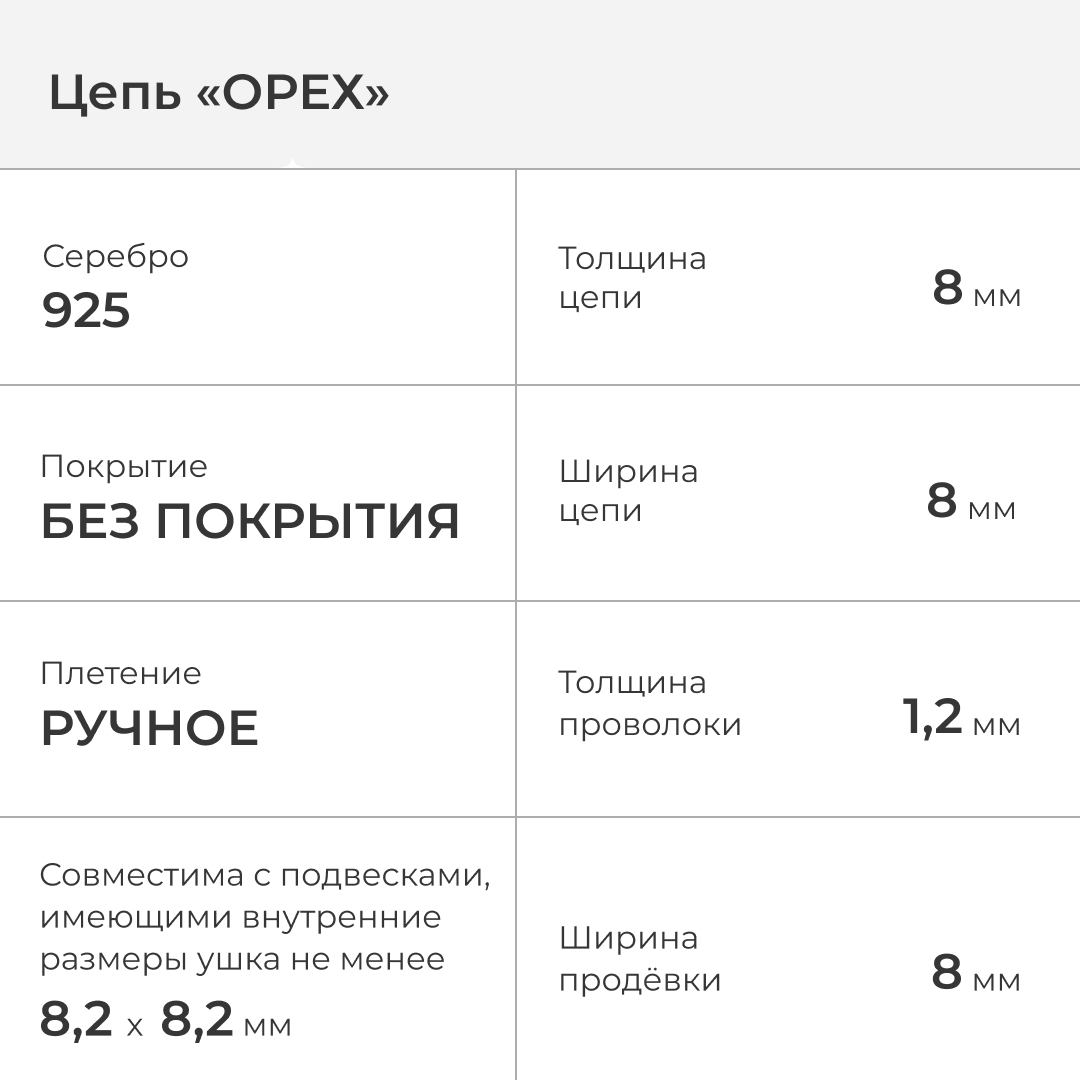Click the chain thickness value 8 мм
This screenshot has height=1080, width=1080.
(x=976, y=289)
